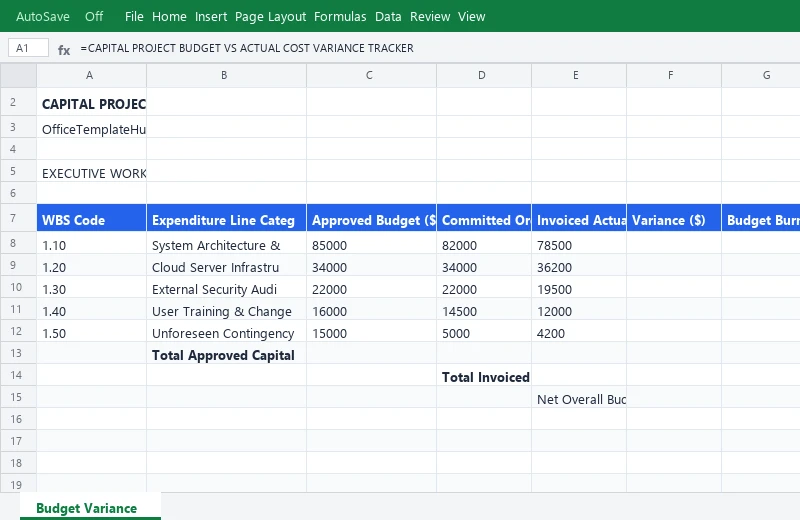Click WBS code 1.20 cell
The height and width of the screenshot is (520, 800).
(91, 265)
